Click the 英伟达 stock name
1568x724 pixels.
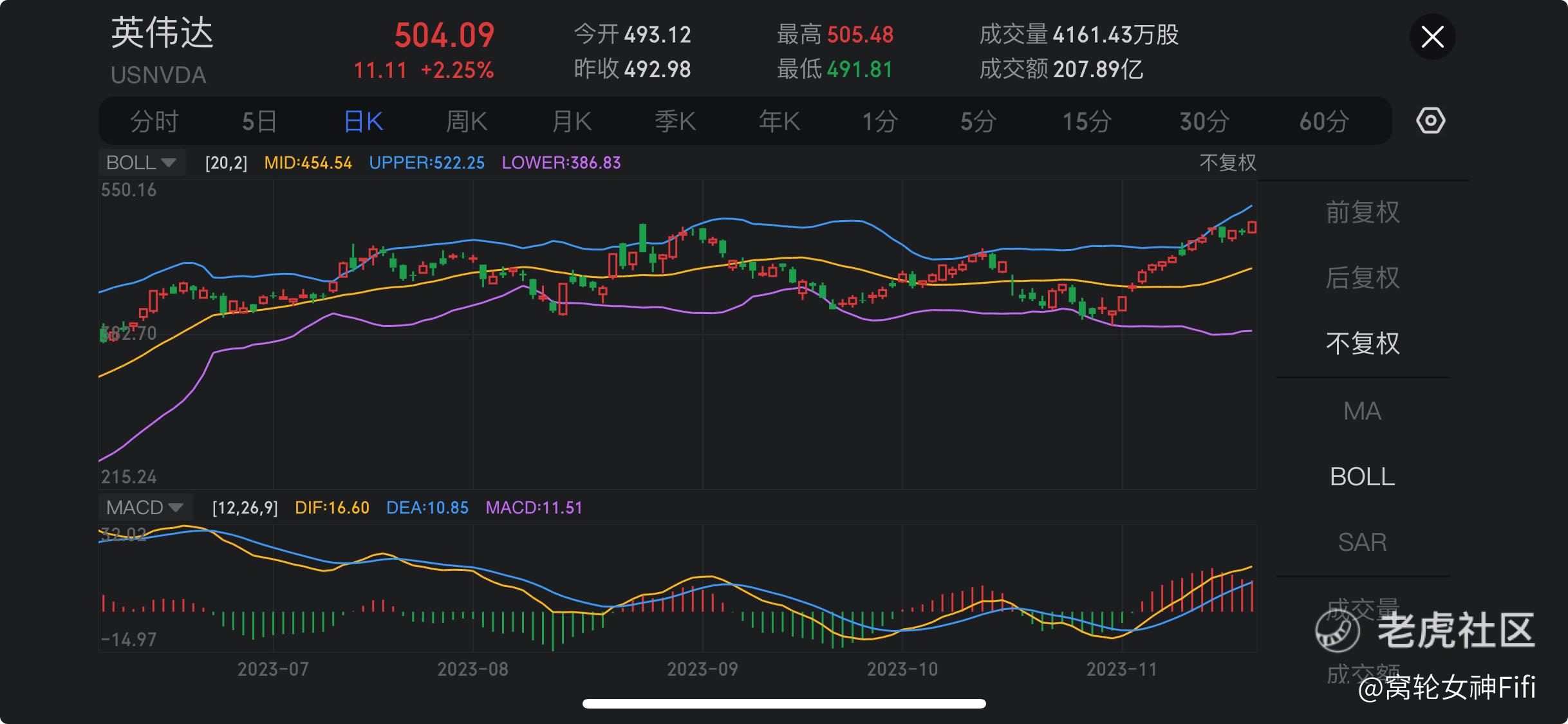coord(162,33)
